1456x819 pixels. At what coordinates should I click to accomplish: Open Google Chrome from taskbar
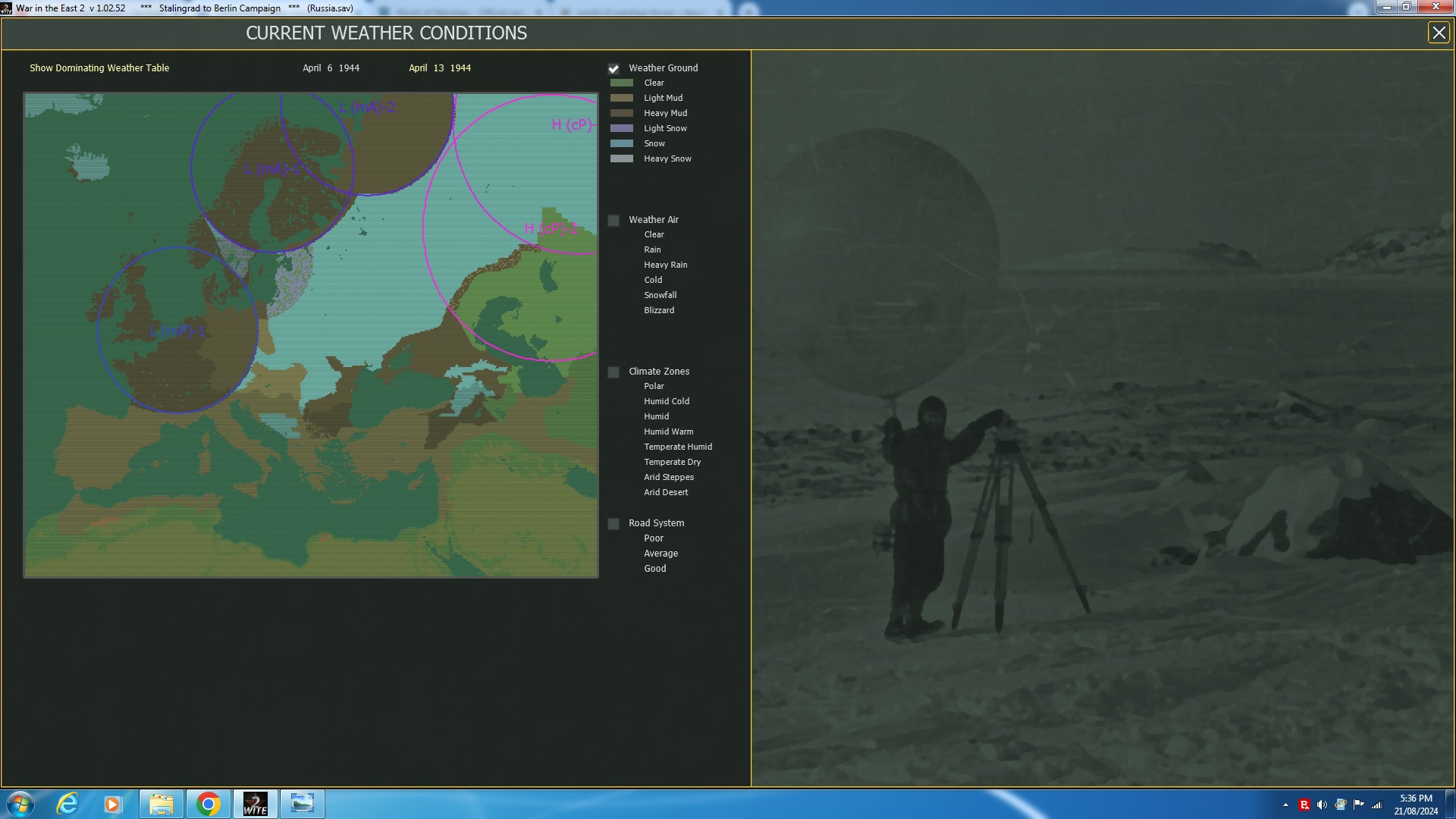[x=208, y=804]
